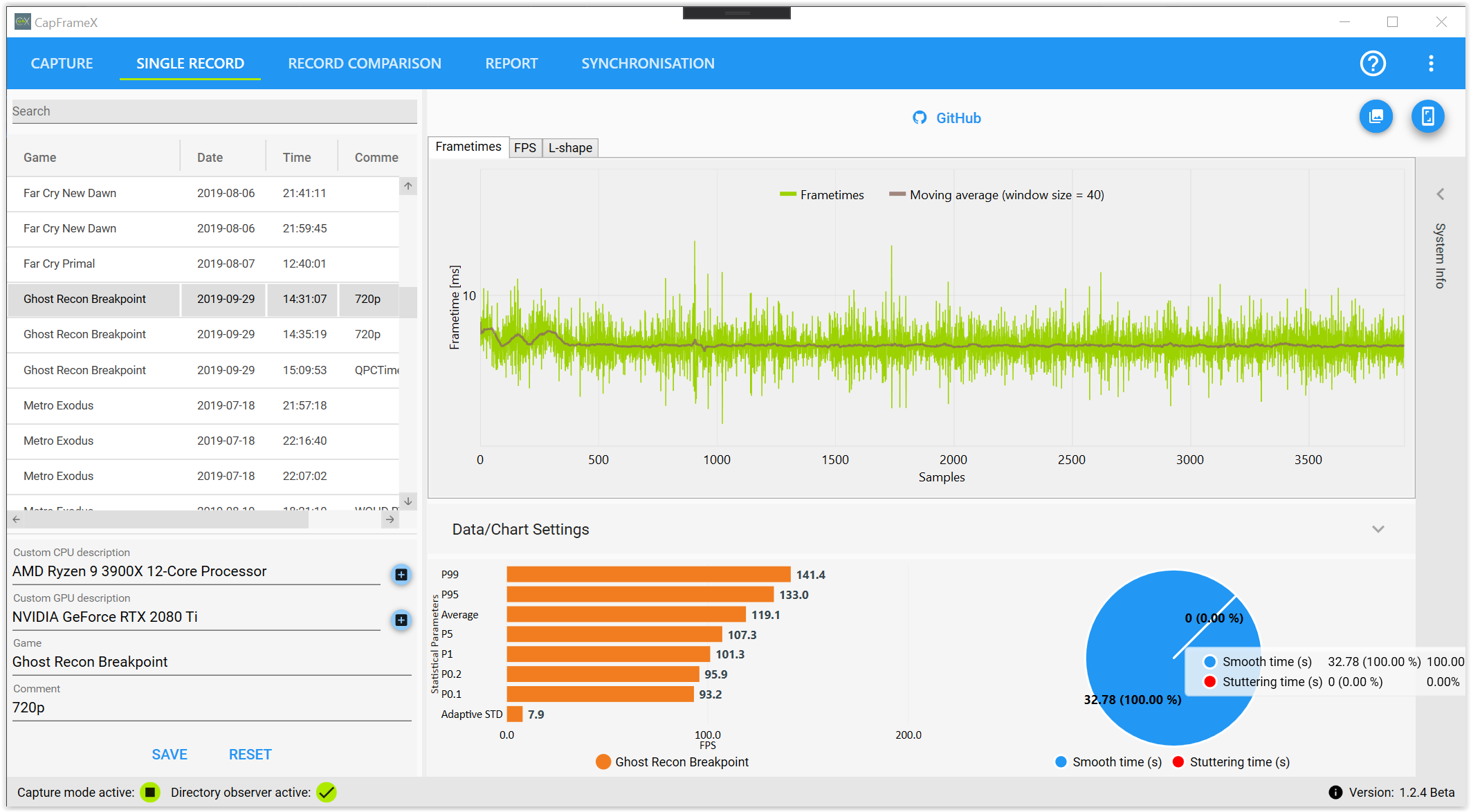Click the GitHub logo icon
This screenshot has height=812, width=1471.
tap(920, 118)
